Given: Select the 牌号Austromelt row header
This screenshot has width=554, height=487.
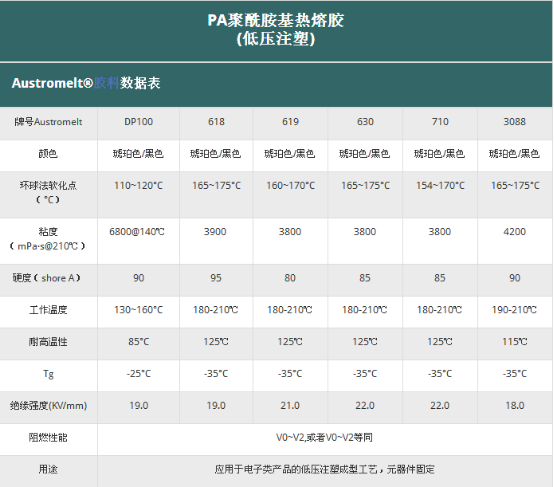Looking at the screenshot, I should point(48,122).
